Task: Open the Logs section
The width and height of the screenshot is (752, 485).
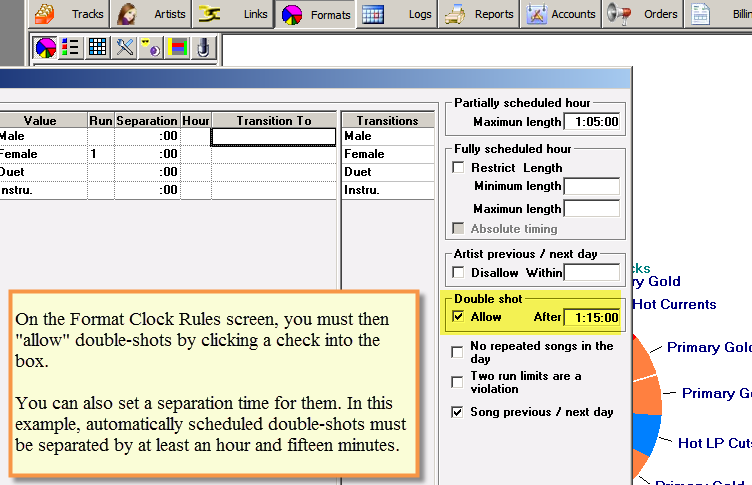Action: tap(398, 14)
